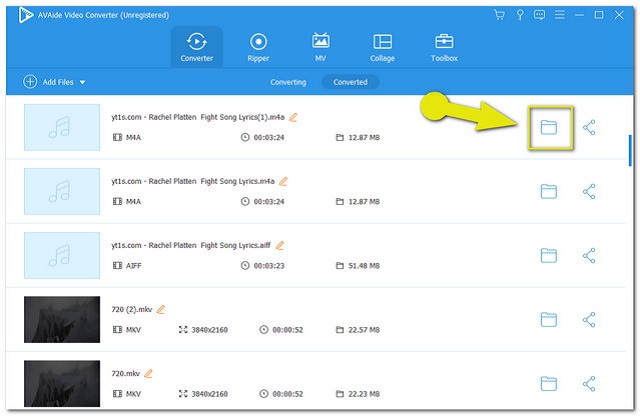Click the AIFF format label

point(133,266)
